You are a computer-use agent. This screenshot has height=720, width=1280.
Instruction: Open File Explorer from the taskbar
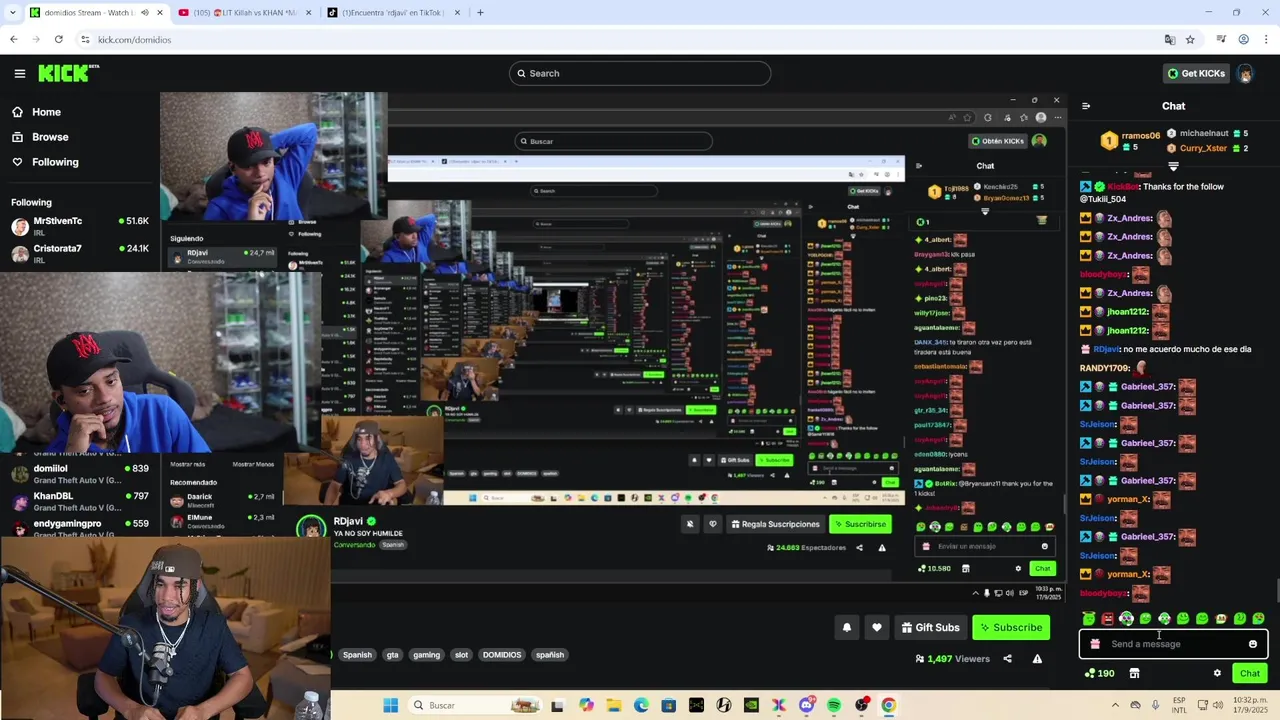click(x=613, y=705)
